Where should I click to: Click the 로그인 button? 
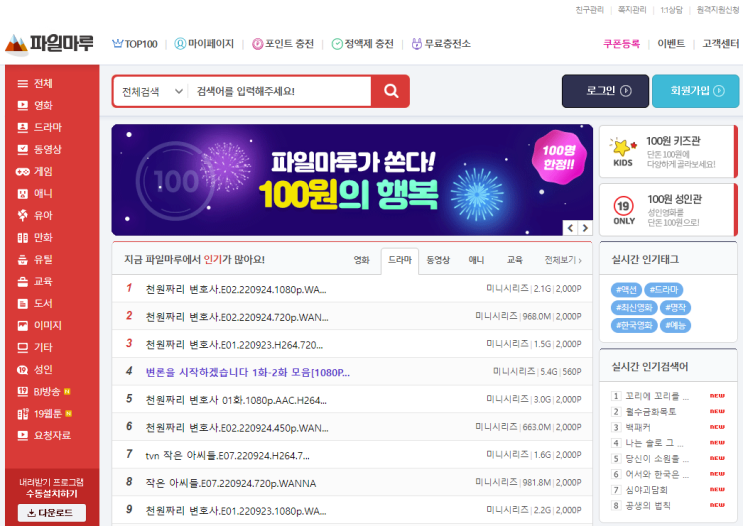tap(605, 91)
